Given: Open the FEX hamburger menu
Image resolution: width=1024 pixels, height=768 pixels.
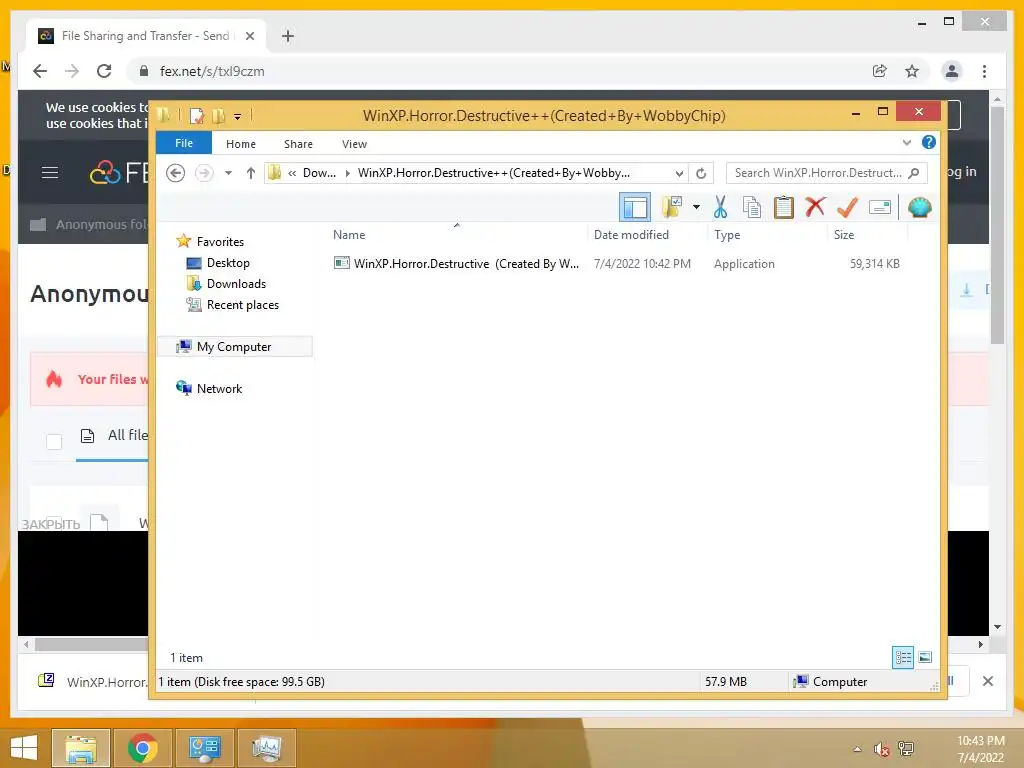Looking at the screenshot, I should 50,172.
